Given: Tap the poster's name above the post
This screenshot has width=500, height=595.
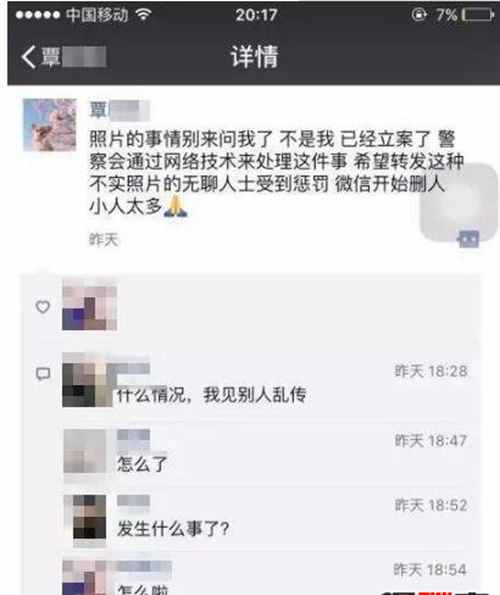Looking at the screenshot, I should (x=120, y=110).
